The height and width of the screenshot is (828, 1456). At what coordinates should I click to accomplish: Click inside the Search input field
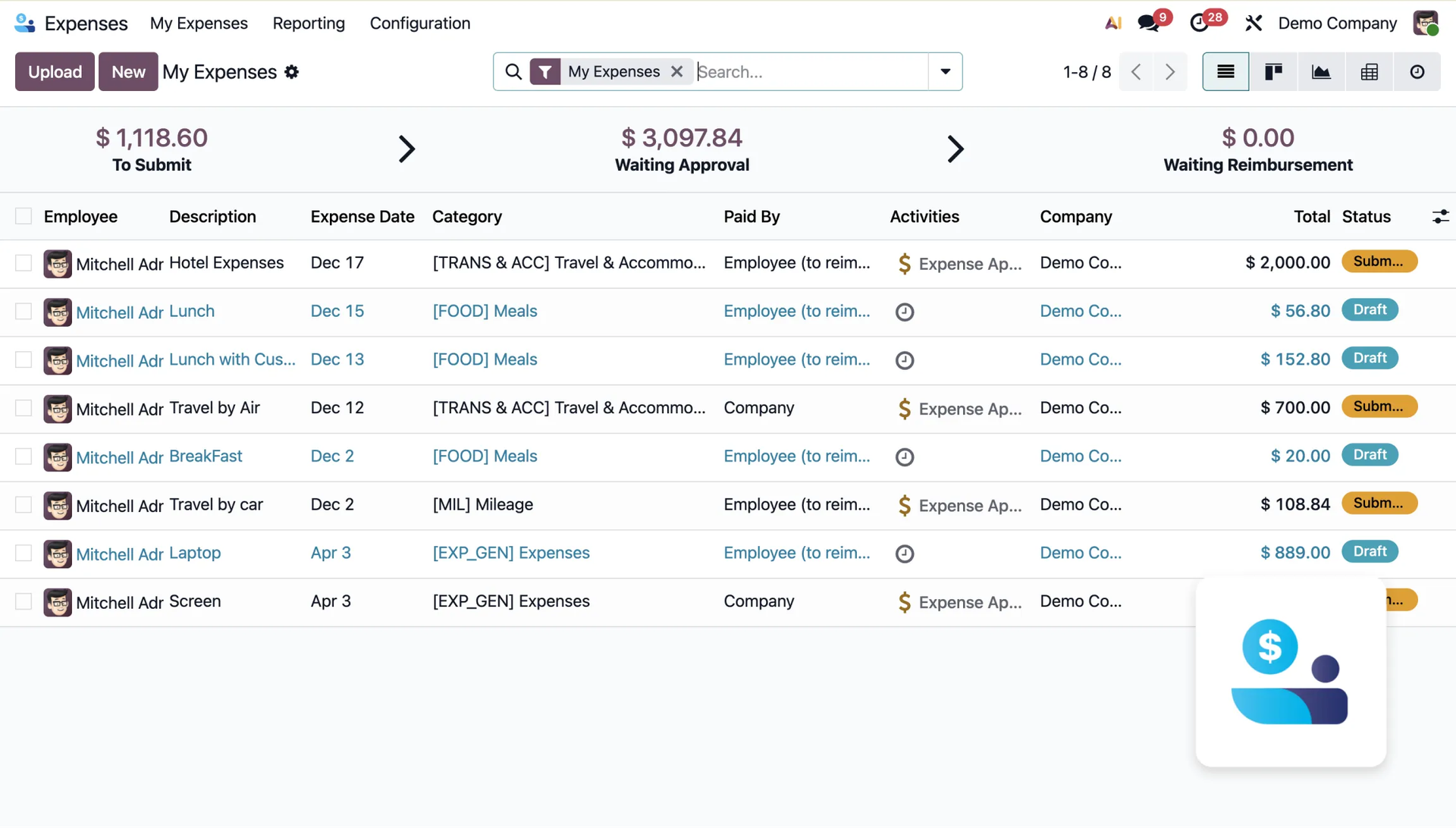811,72
